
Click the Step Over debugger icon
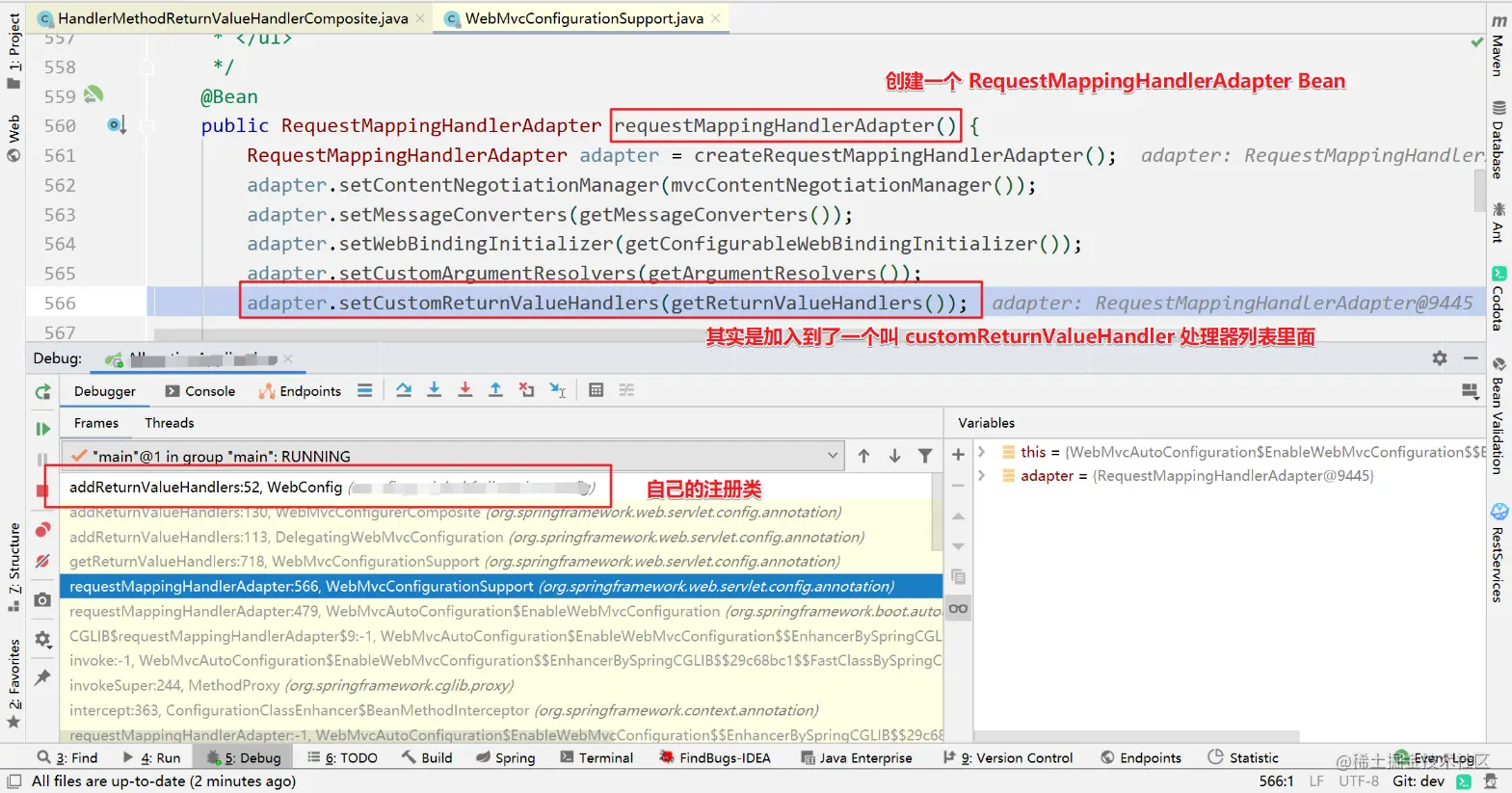tap(404, 390)
